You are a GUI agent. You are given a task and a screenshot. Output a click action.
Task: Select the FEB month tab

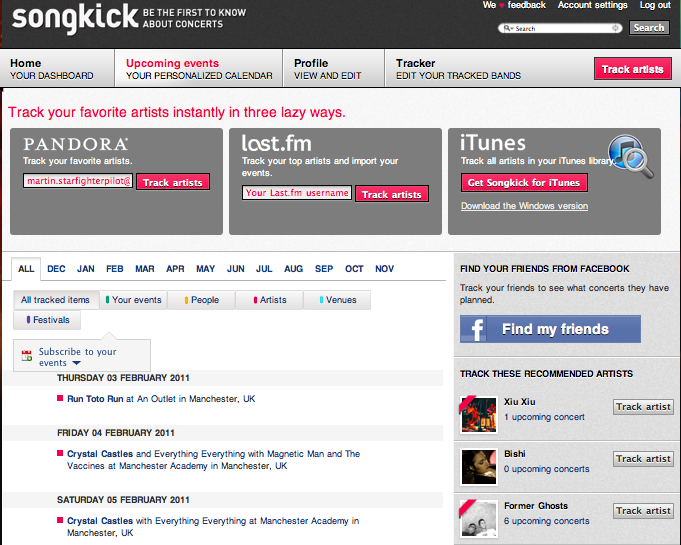pyautogui.click(x=115, y=269)
